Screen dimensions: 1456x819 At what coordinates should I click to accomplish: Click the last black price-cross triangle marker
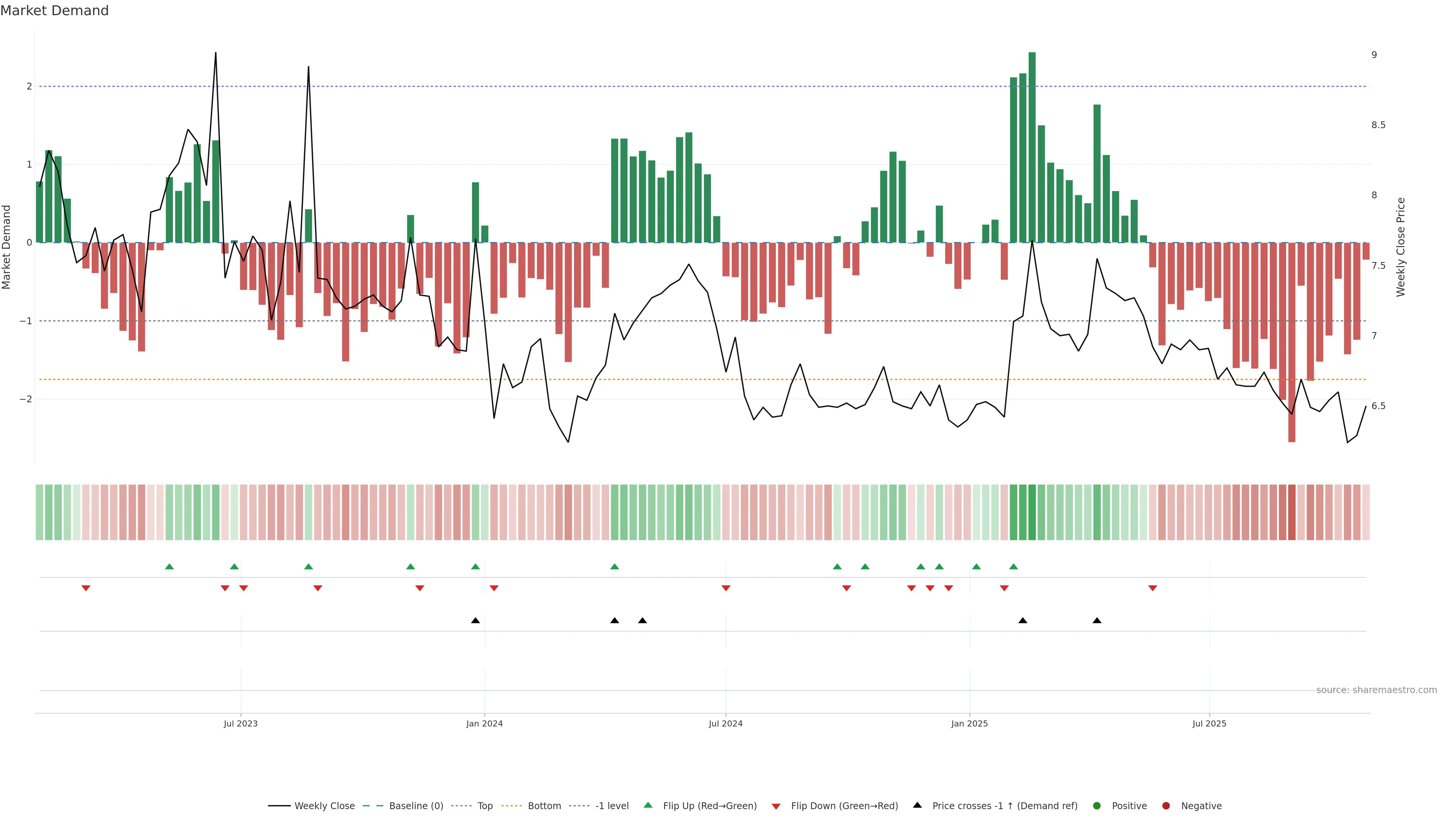(1097, 621)
